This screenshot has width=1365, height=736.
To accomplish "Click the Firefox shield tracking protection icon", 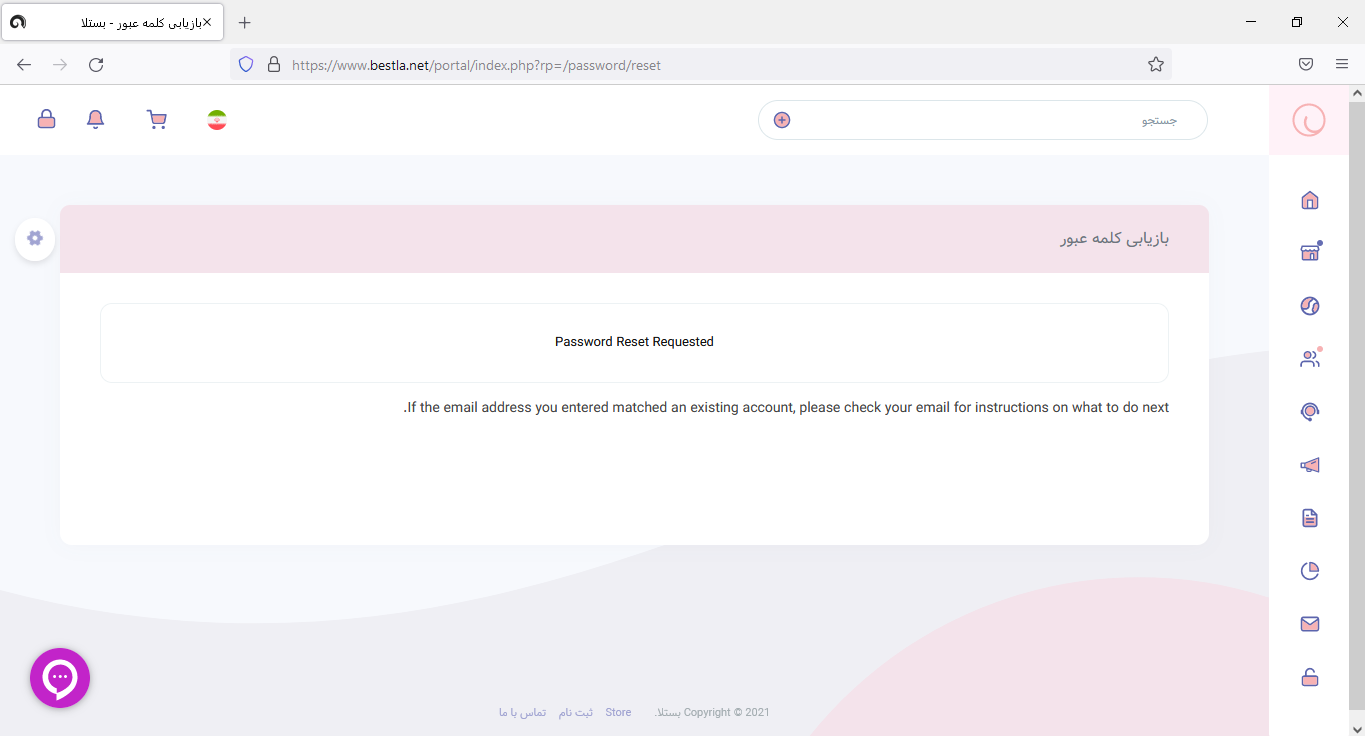I will 246,65.
